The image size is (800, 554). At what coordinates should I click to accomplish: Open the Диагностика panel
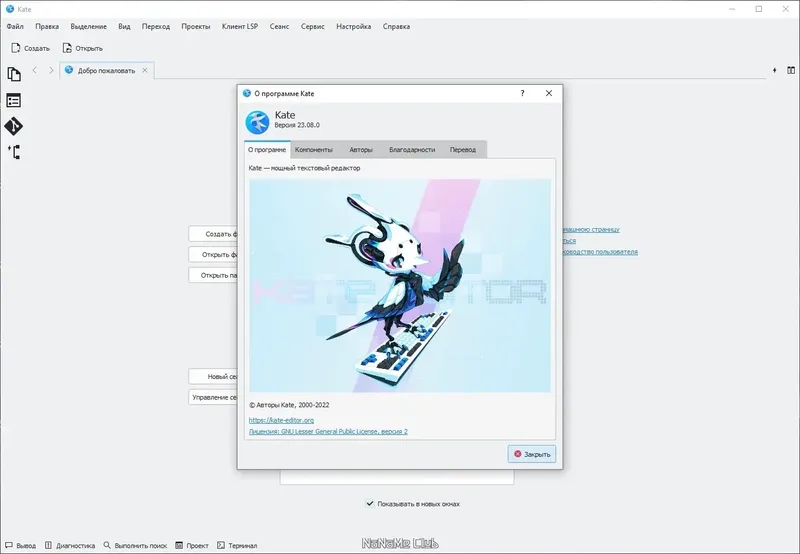pos(70,545)
